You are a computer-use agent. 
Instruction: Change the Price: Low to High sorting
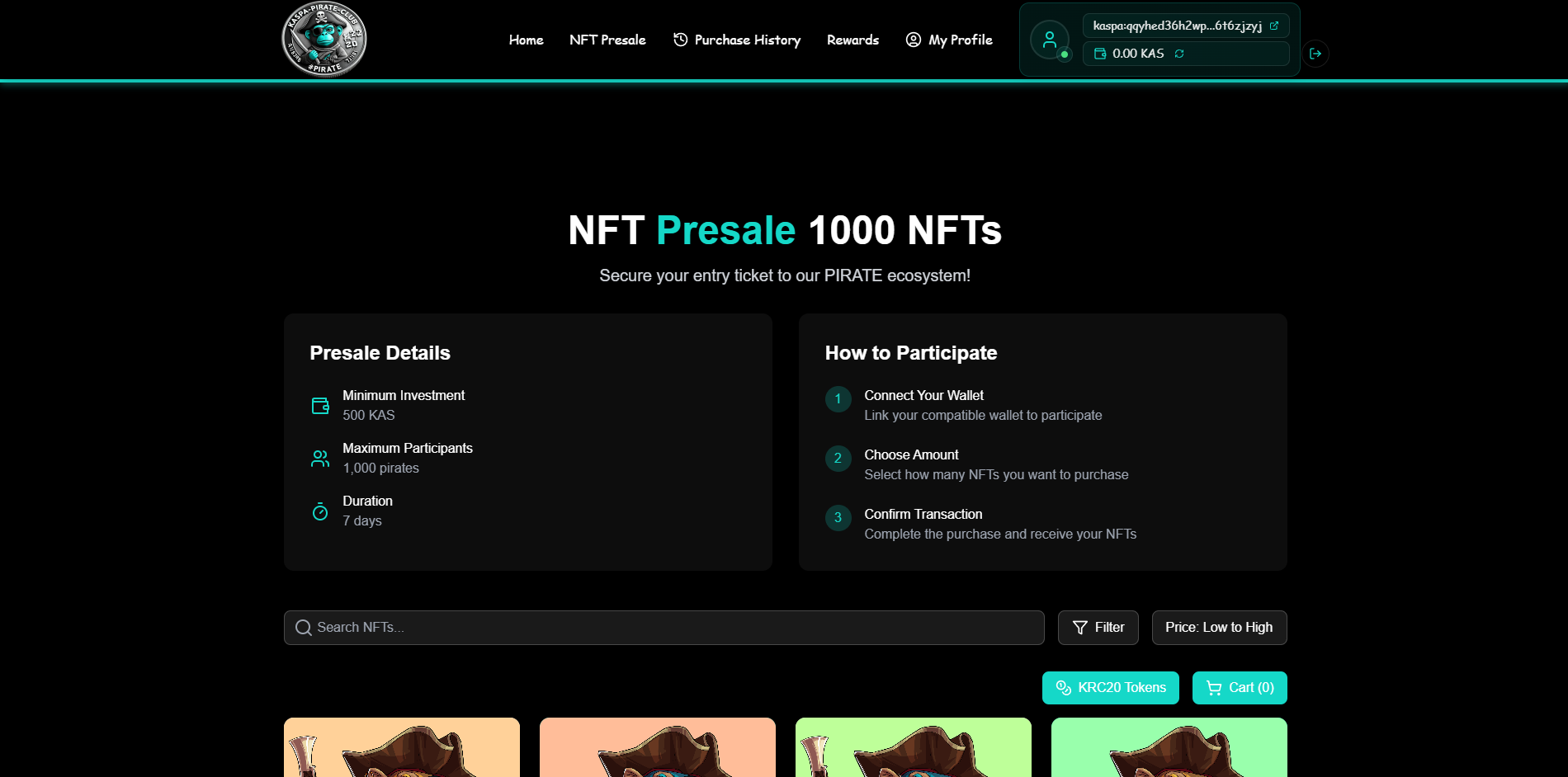[x=1219, y=628]
